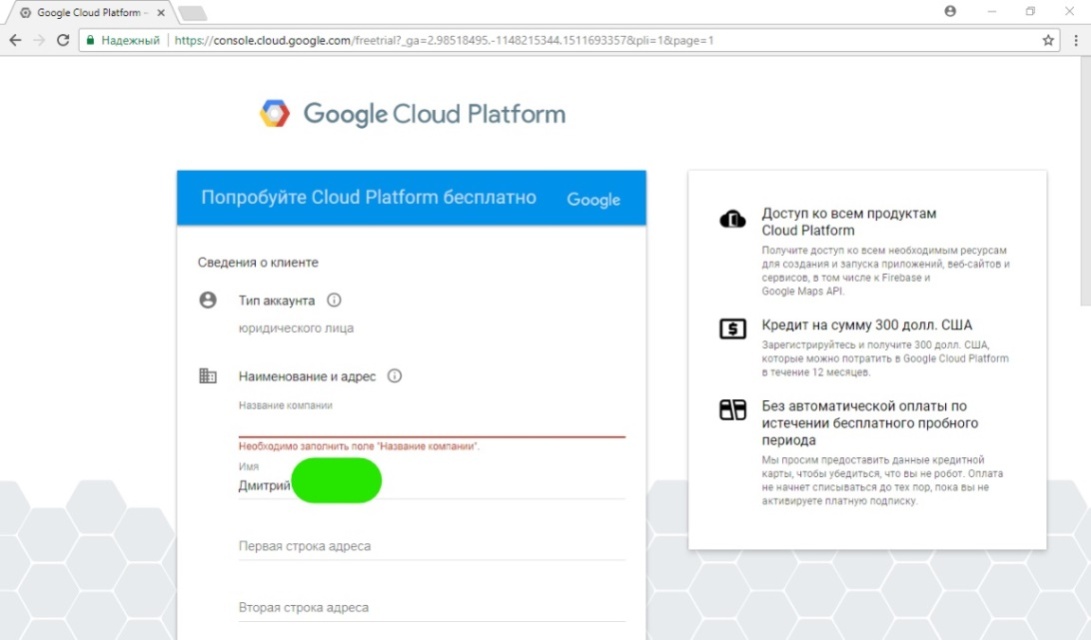This screenshot has width=1091, height=640.
Task: Focus the Вторая строка адреса field
Action: (x=431, y=607)
